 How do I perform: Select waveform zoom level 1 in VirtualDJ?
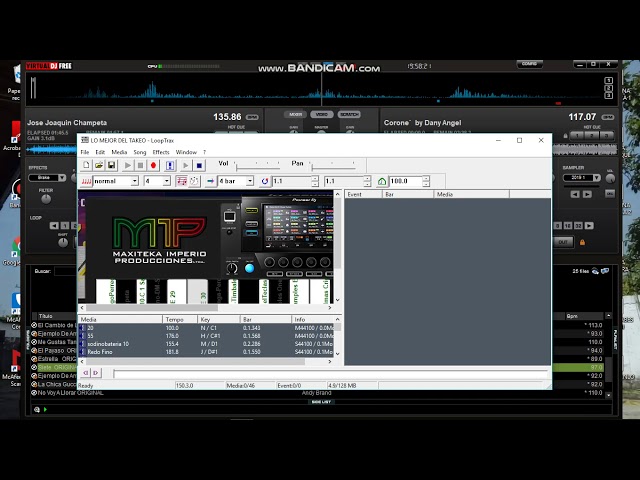point(608,81)
